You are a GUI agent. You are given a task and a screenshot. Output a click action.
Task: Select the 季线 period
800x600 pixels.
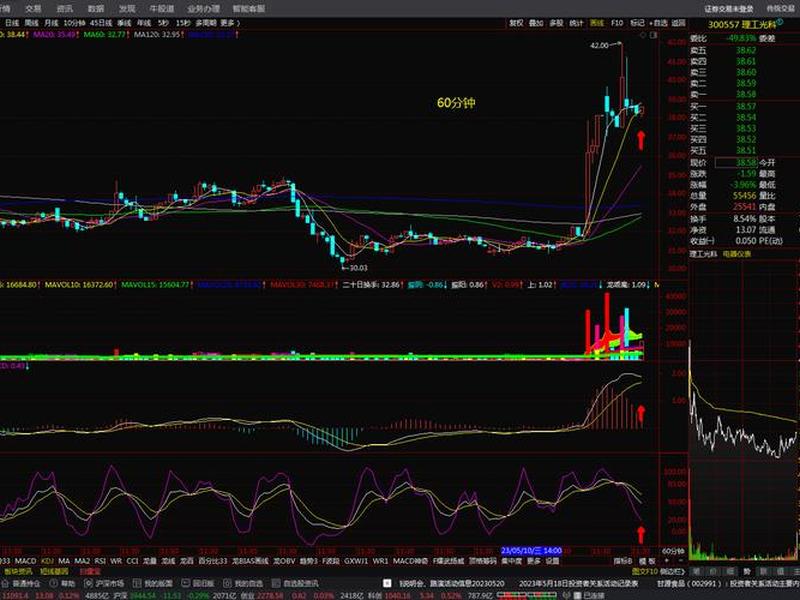[124, 23]
